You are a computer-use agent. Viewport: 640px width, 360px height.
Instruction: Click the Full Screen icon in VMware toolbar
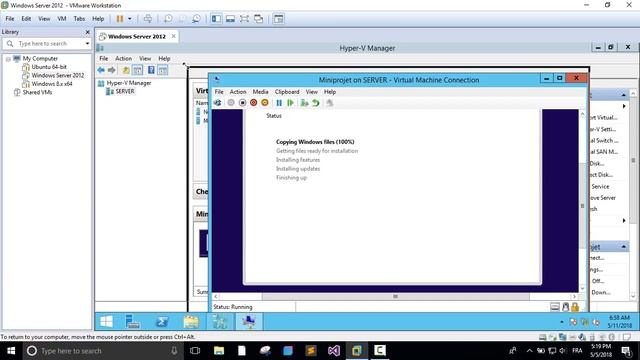click(x=244, y=19)
